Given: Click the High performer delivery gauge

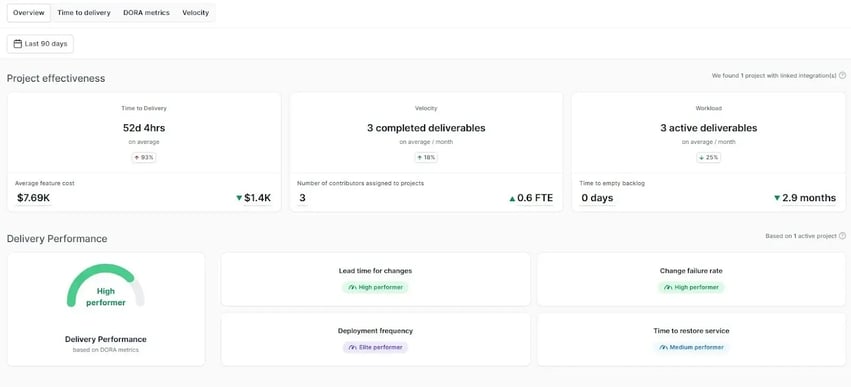Looking at the screenshot, I should click(106, 287).
